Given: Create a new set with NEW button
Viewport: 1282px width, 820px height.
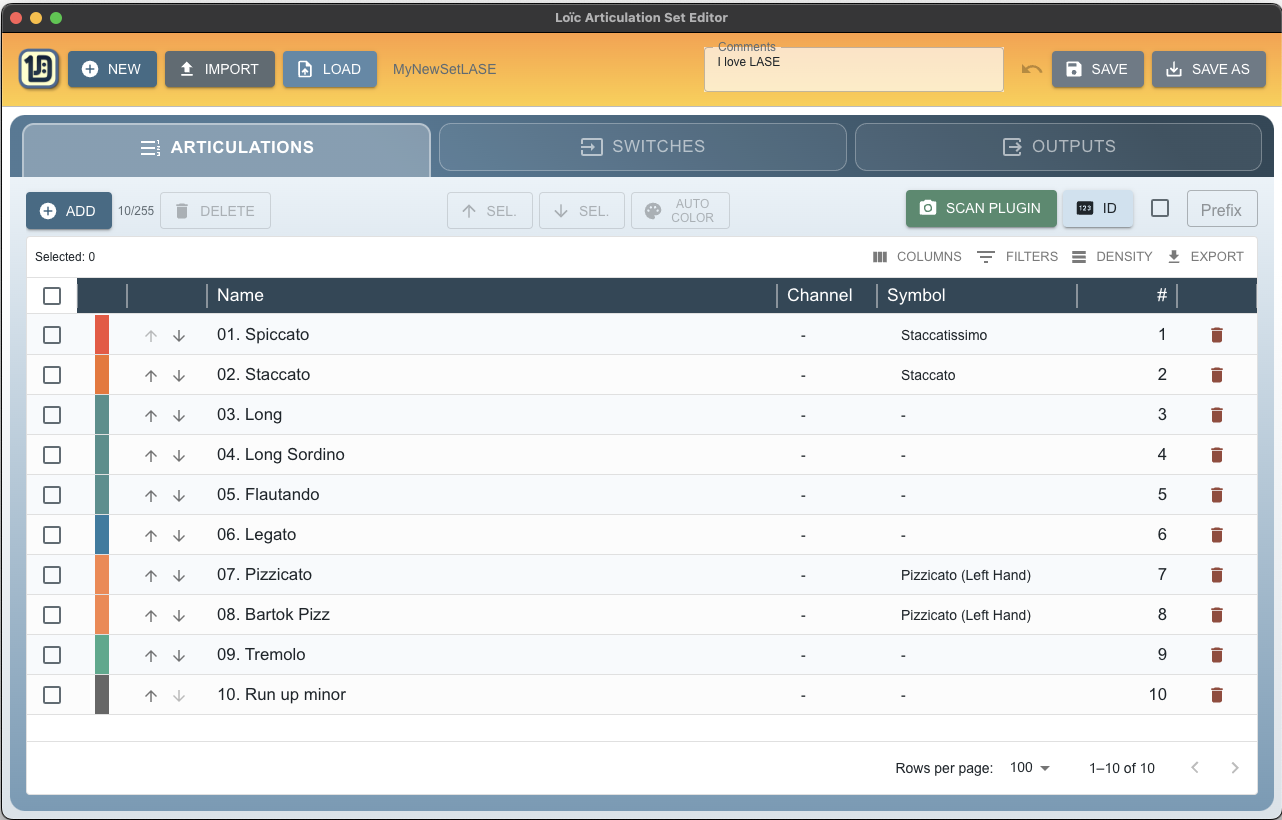Looking at the screenshot, I should [112, 69].
